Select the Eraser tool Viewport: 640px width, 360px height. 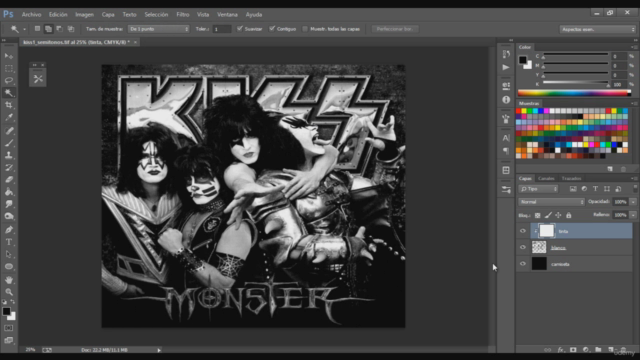pyautogui.click(x=9, y=180)
